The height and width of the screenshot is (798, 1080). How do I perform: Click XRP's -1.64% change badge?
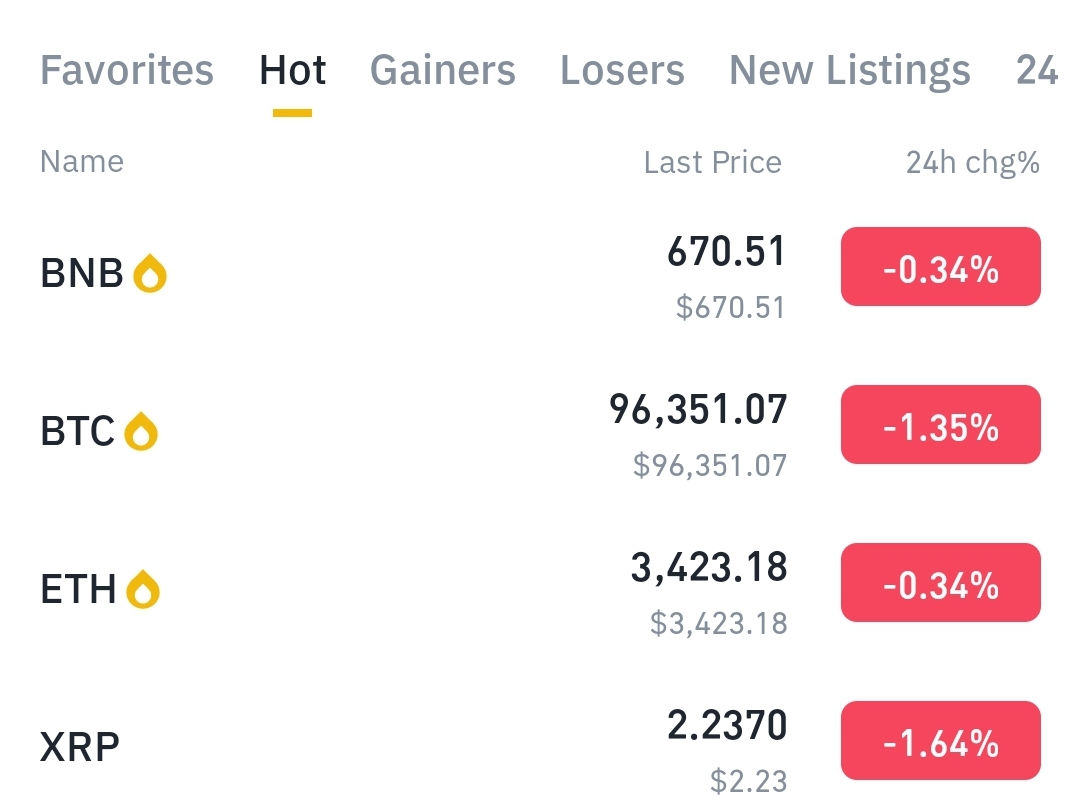pyautogui.click(x=940, y=741)
